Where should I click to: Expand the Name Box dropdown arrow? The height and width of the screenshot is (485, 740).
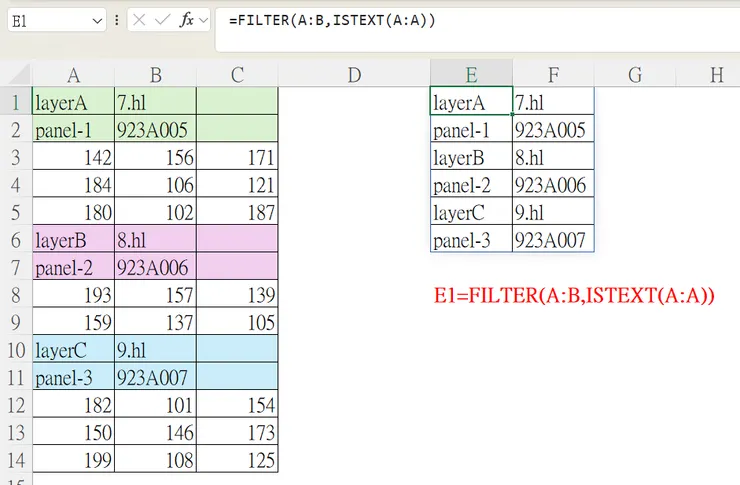(x=97, y=21)
